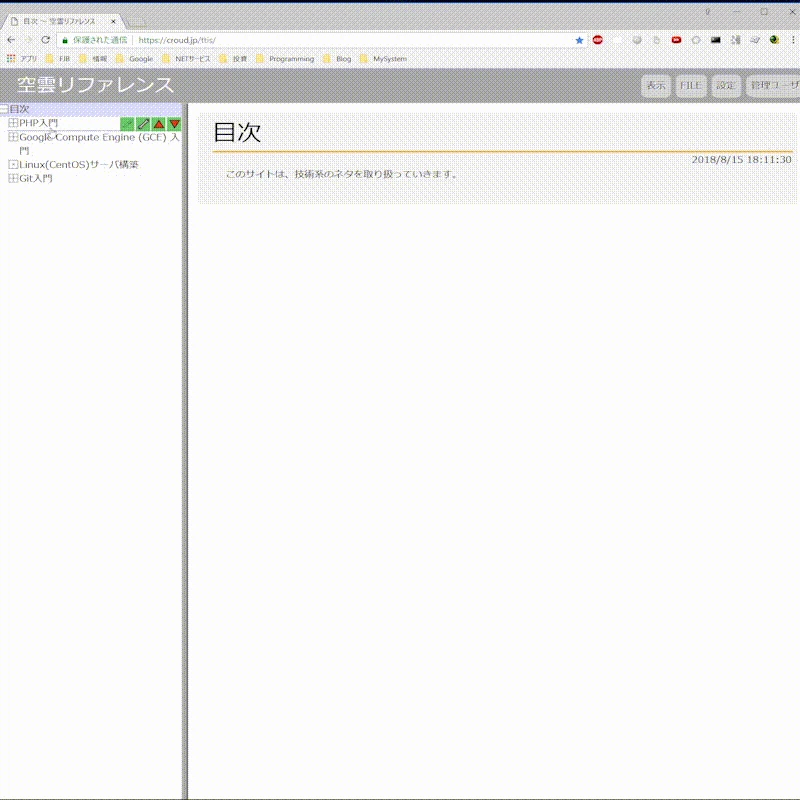The width and height of the screenshot is (800, 800).
Task: Select Git入門 in the tree
Action: pyautogui.click(x=36, y=178)
